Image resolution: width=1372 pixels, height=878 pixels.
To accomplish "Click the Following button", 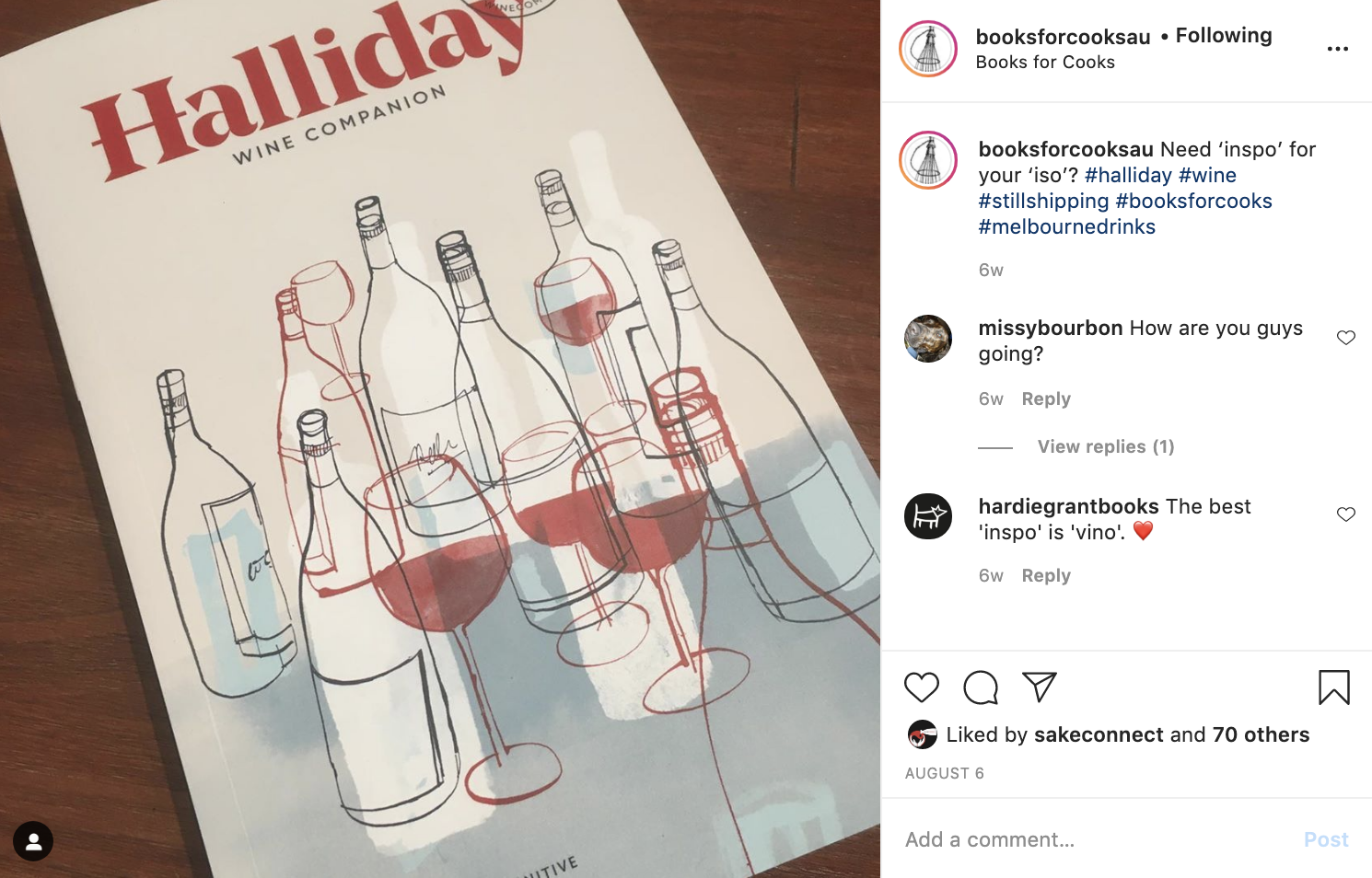I will click(x=1224, y=36).
